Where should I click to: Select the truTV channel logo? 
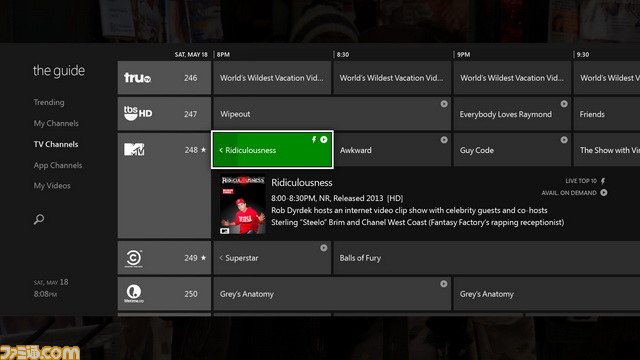tap(138, 78)
